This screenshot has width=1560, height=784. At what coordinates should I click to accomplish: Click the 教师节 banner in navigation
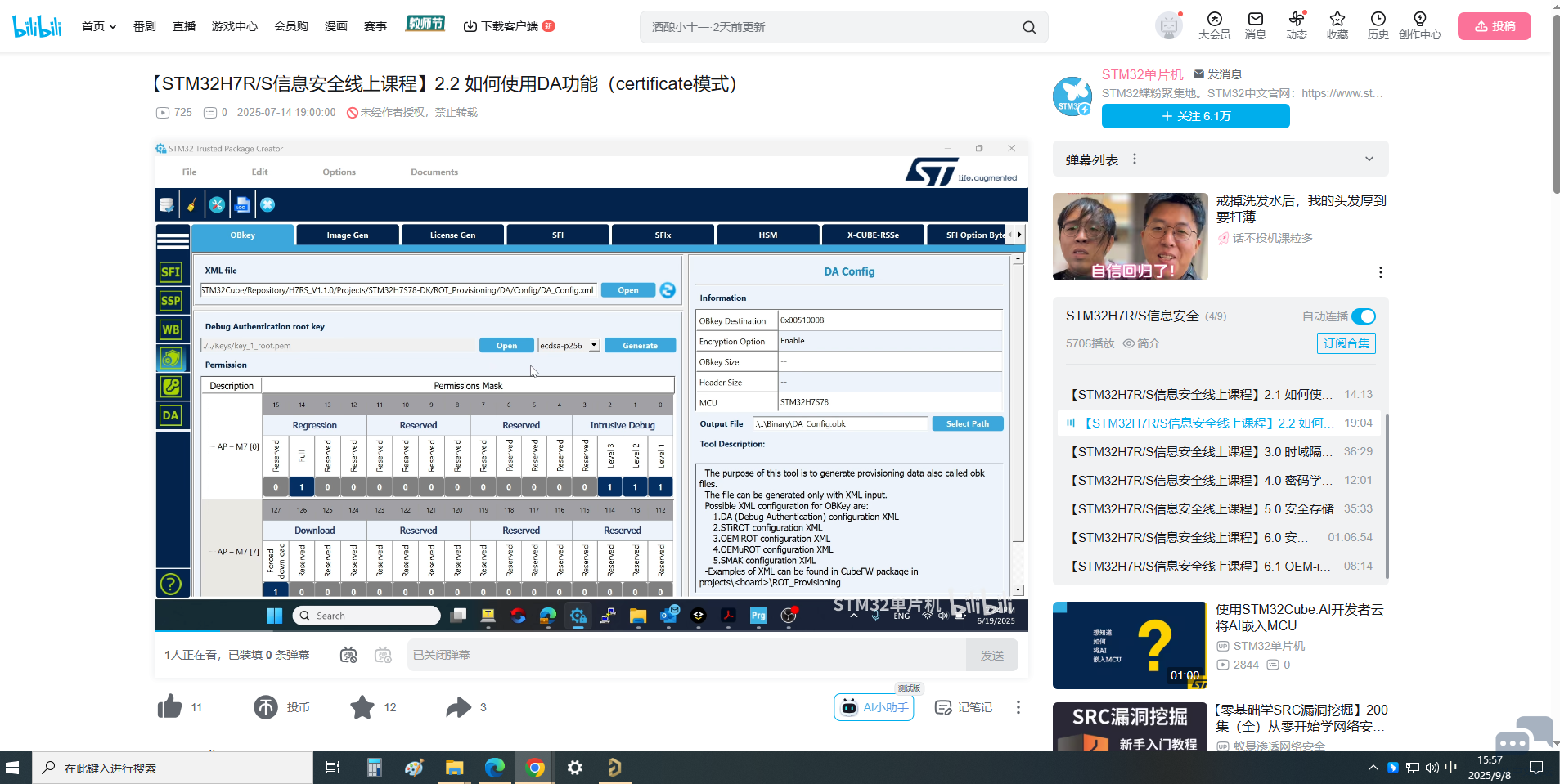(x=425, y=24)
